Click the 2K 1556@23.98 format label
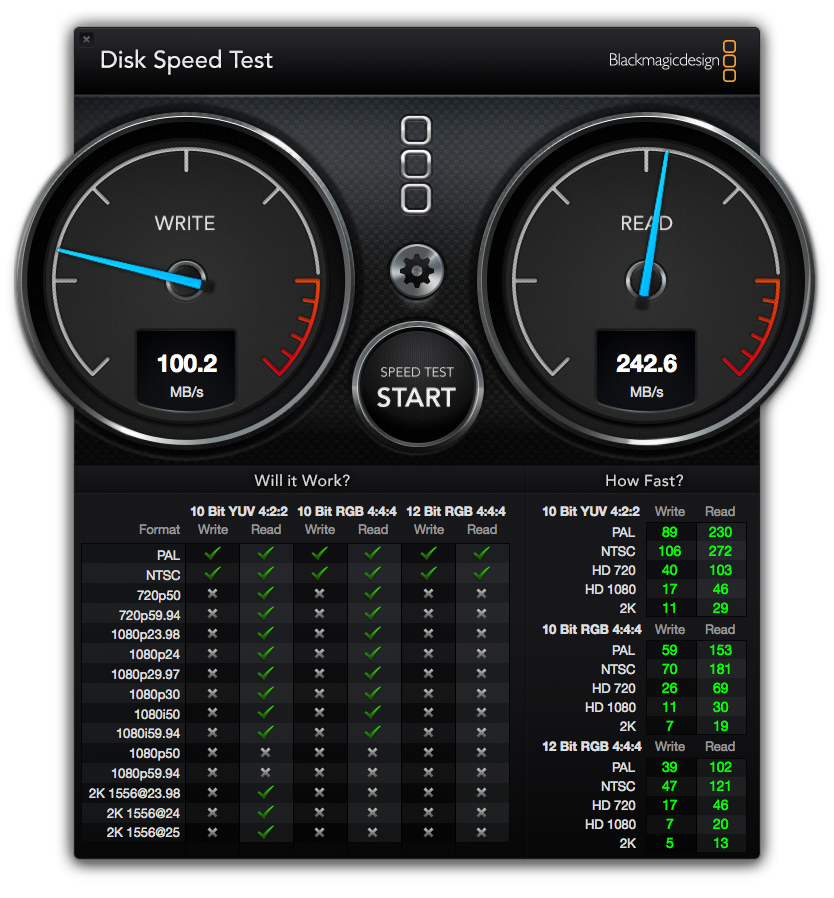Image resolution: width=834 pixels, height=898 pixels. click(x=134, y=793)
